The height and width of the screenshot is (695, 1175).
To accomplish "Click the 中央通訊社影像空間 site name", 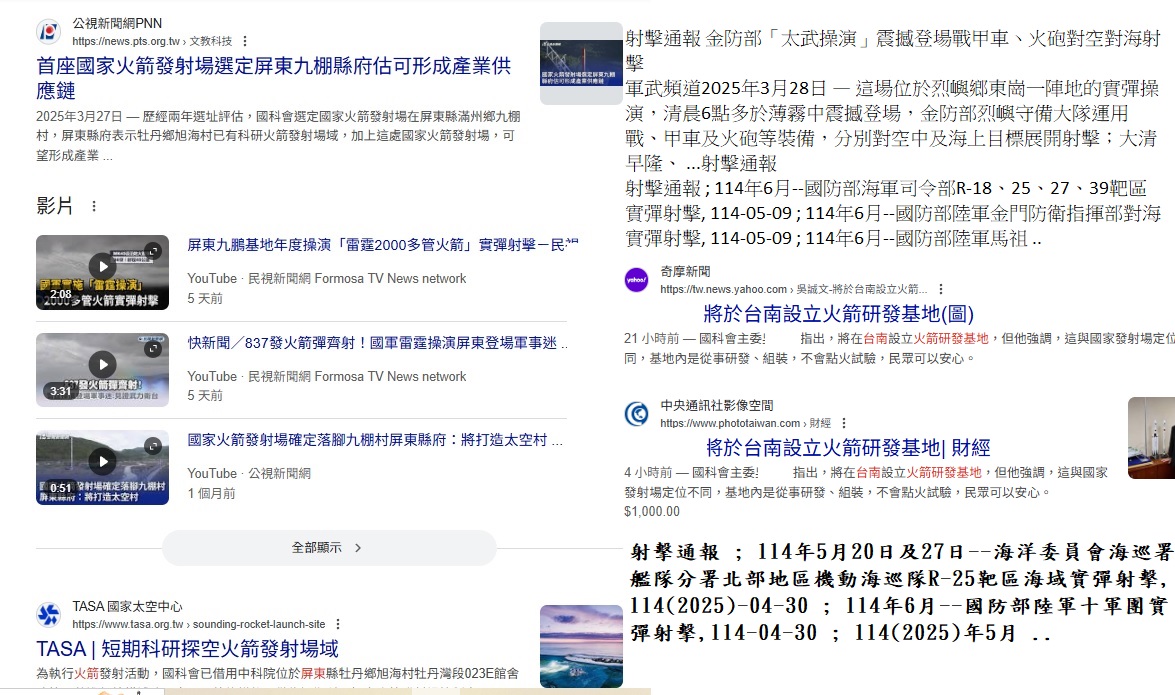I will [716, 406].
